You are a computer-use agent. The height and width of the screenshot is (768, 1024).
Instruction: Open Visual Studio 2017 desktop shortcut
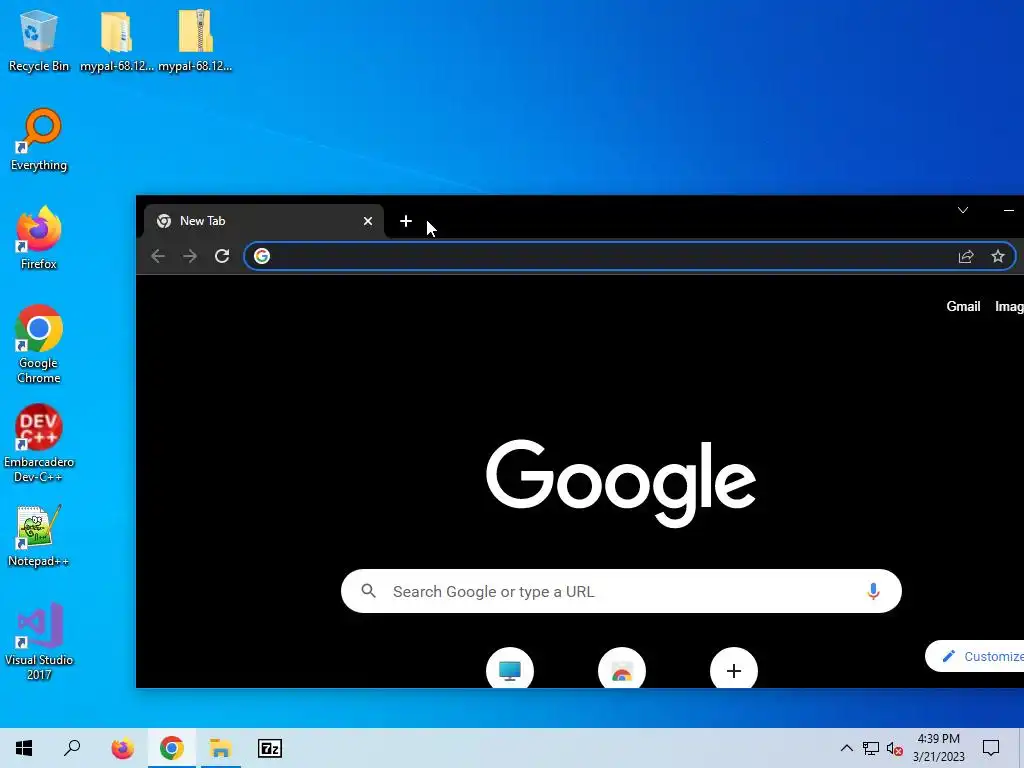point(39,641)
